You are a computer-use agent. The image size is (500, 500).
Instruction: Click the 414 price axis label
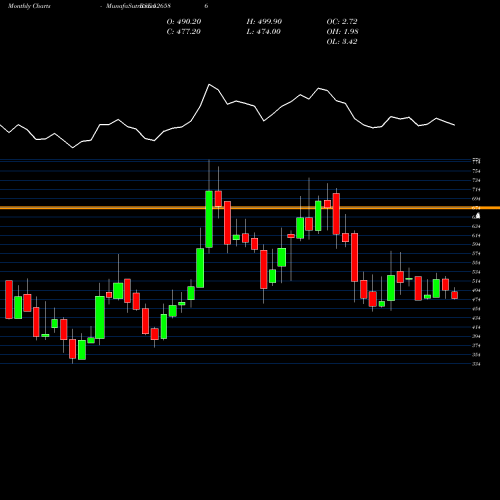tap(476, 327)
